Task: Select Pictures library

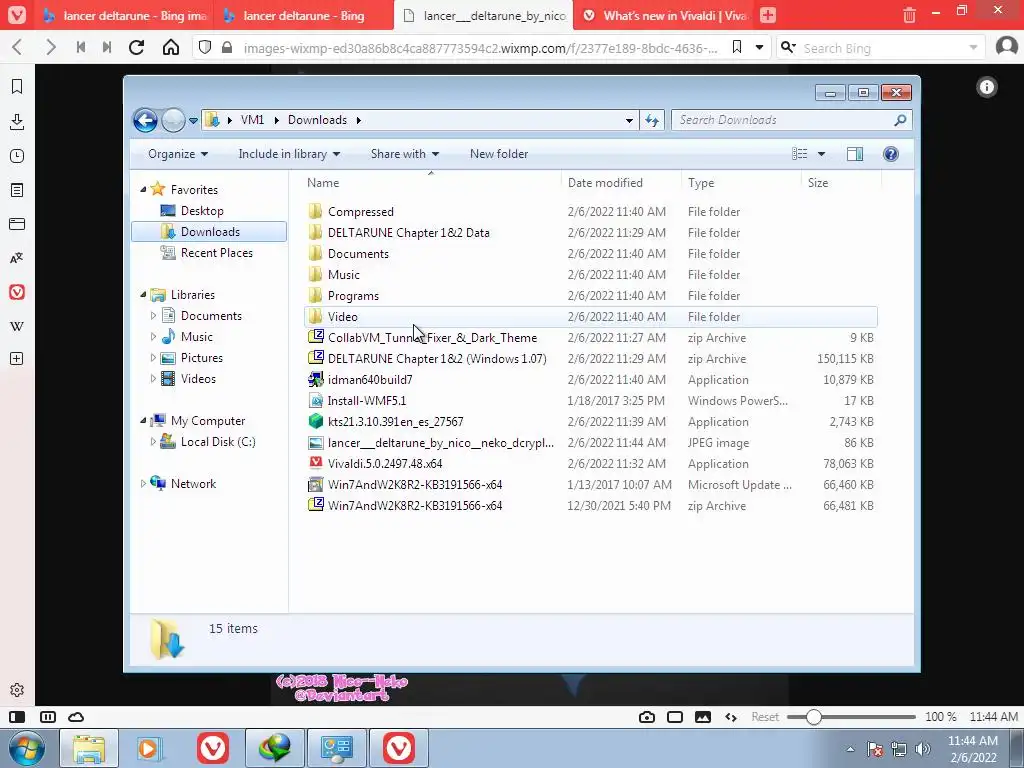Action: point(201,358)
